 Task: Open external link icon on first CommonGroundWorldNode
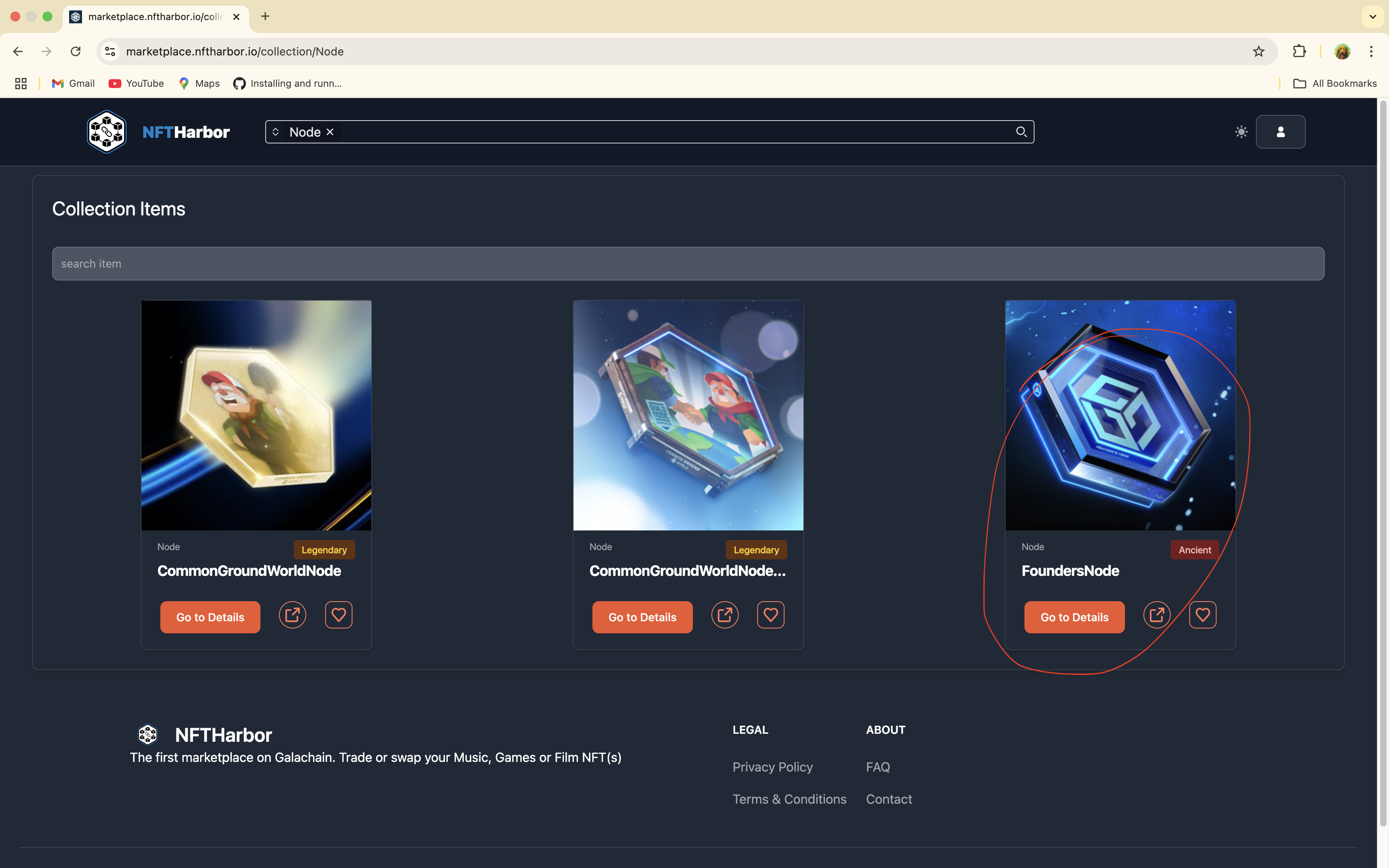[293, 615]
